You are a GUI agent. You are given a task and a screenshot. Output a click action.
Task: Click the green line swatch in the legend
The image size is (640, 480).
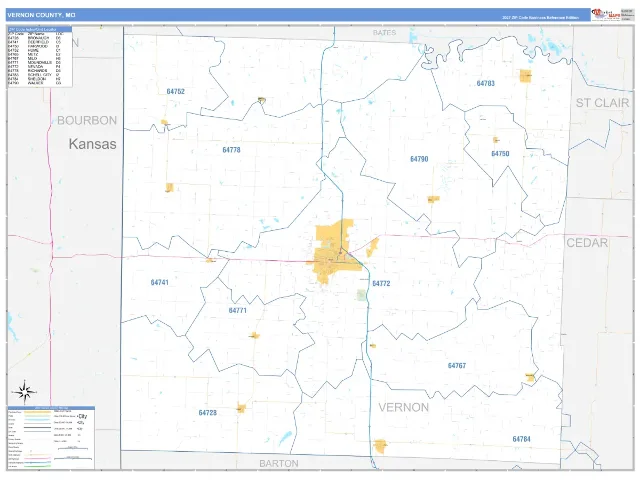(38, 466)
